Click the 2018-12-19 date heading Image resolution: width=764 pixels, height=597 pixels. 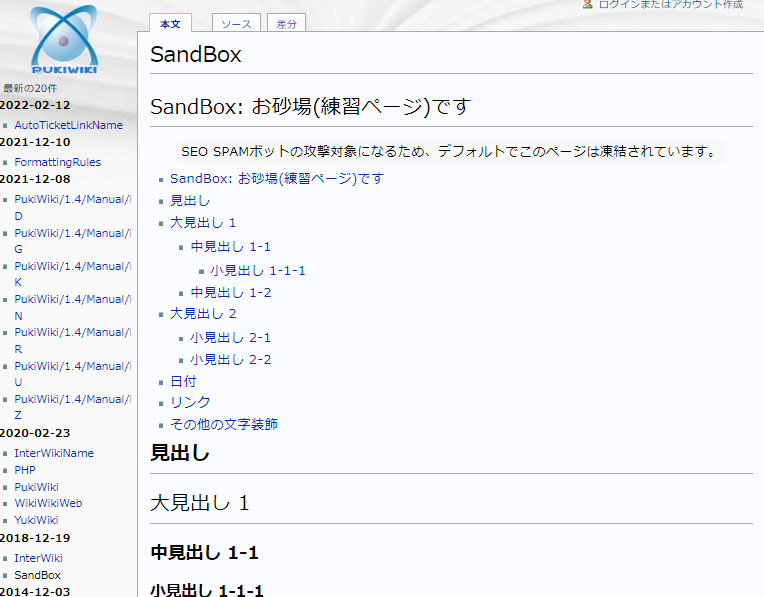[x=35, y=538]
